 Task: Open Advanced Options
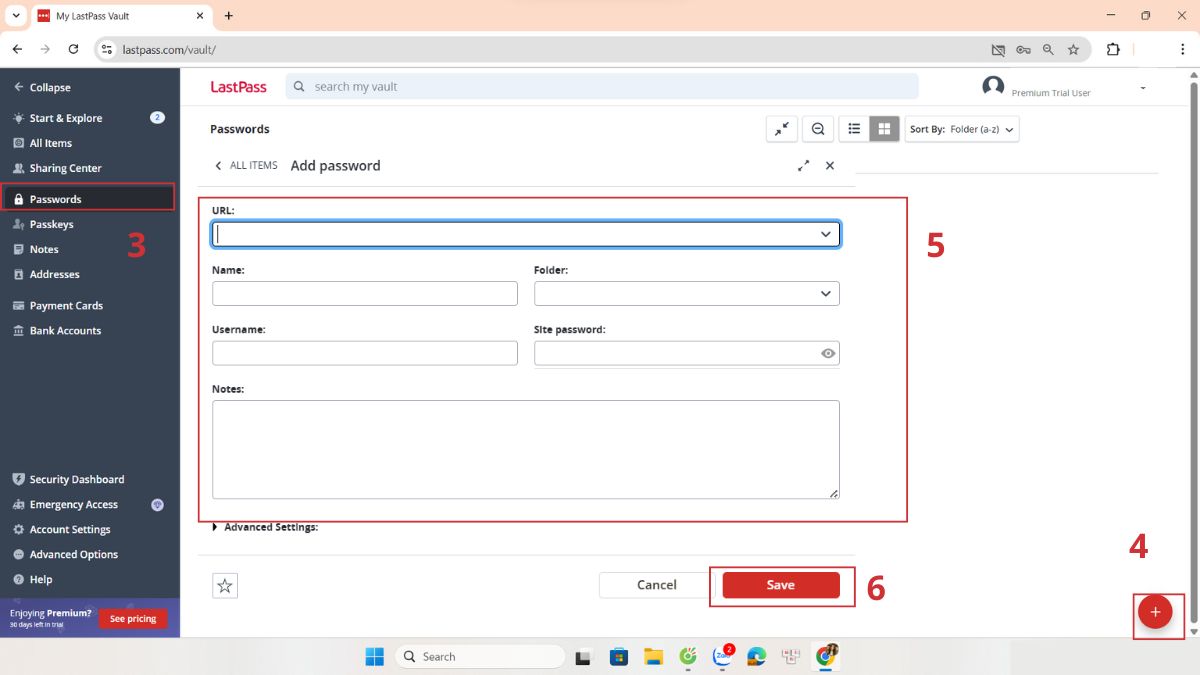[65, 554]
